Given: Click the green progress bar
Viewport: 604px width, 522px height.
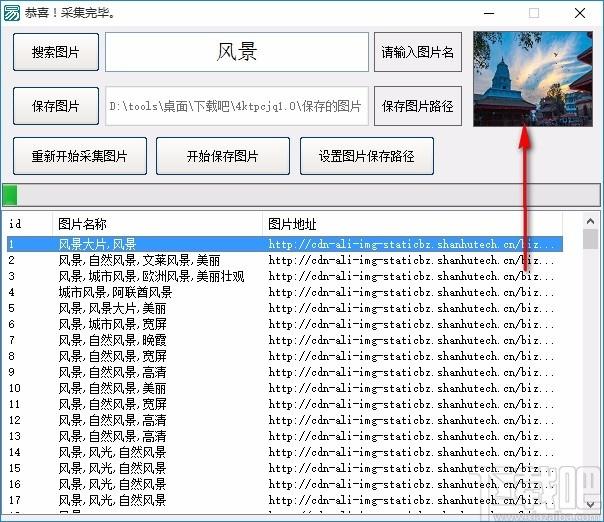Looking at the screenshot, I should point(300,194).
